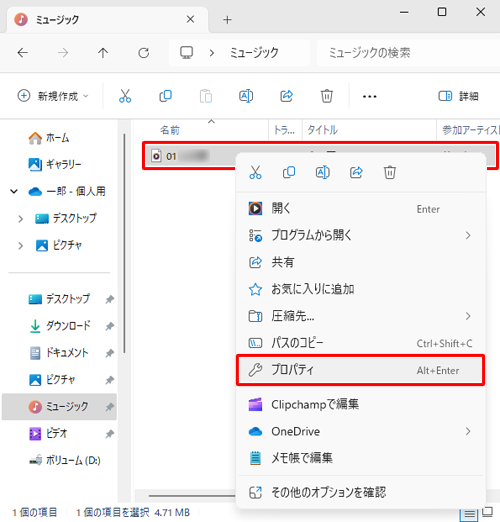Switch to the large icons view
500x522 pixels.
tap(487, 512)
